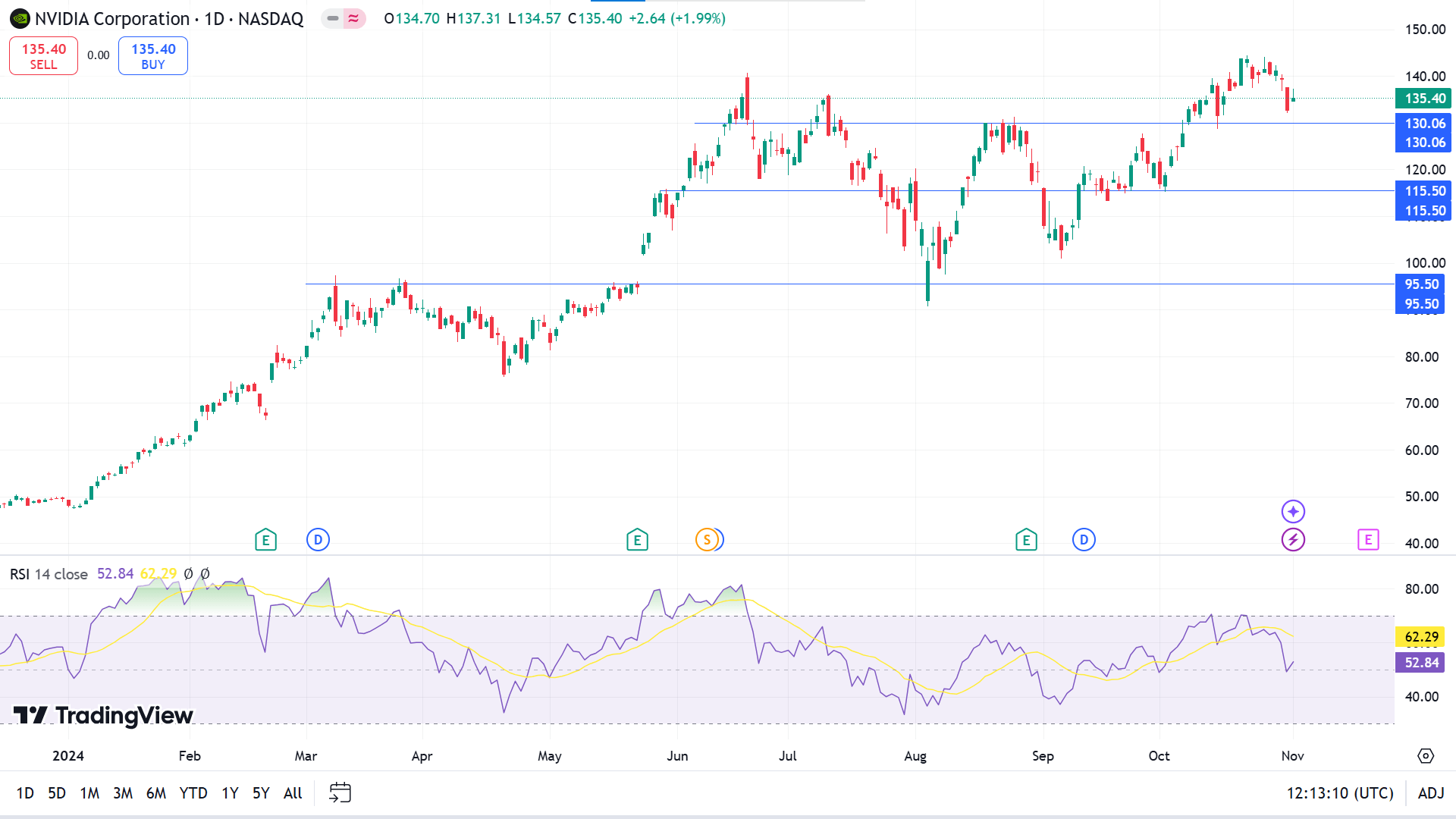The image size is (1456, 819).
Task: Click the NVIDIA logo icon
Action: [x=20, y=18]
